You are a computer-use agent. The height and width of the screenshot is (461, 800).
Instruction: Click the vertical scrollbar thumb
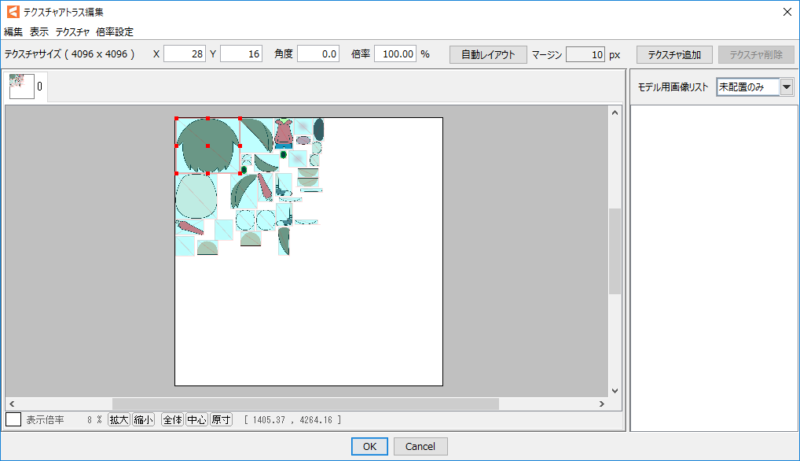tap(615, 251)
